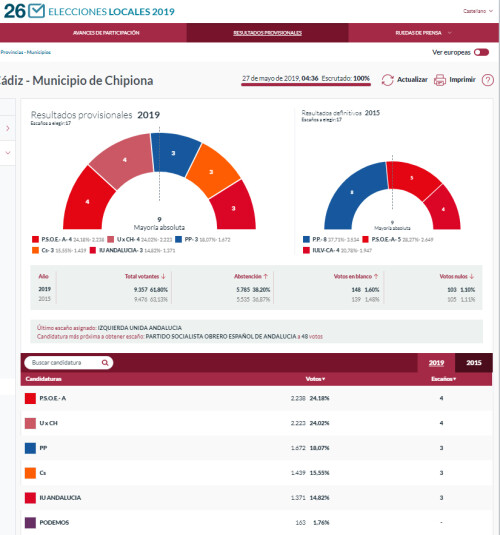This screenshot has height=535, width=500.
Task: Toggle the Ver europeas switch
Action: [x=481, y=52]
